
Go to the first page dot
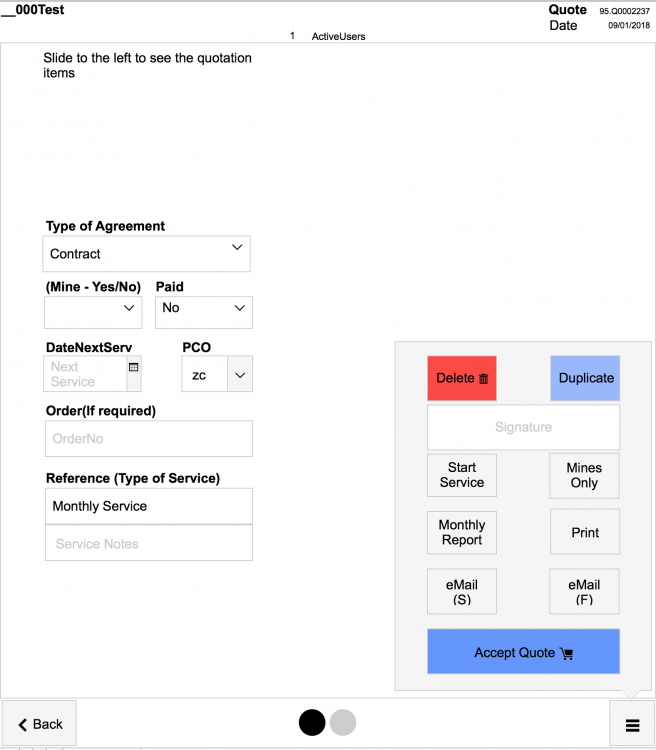[x=312, y=722]
